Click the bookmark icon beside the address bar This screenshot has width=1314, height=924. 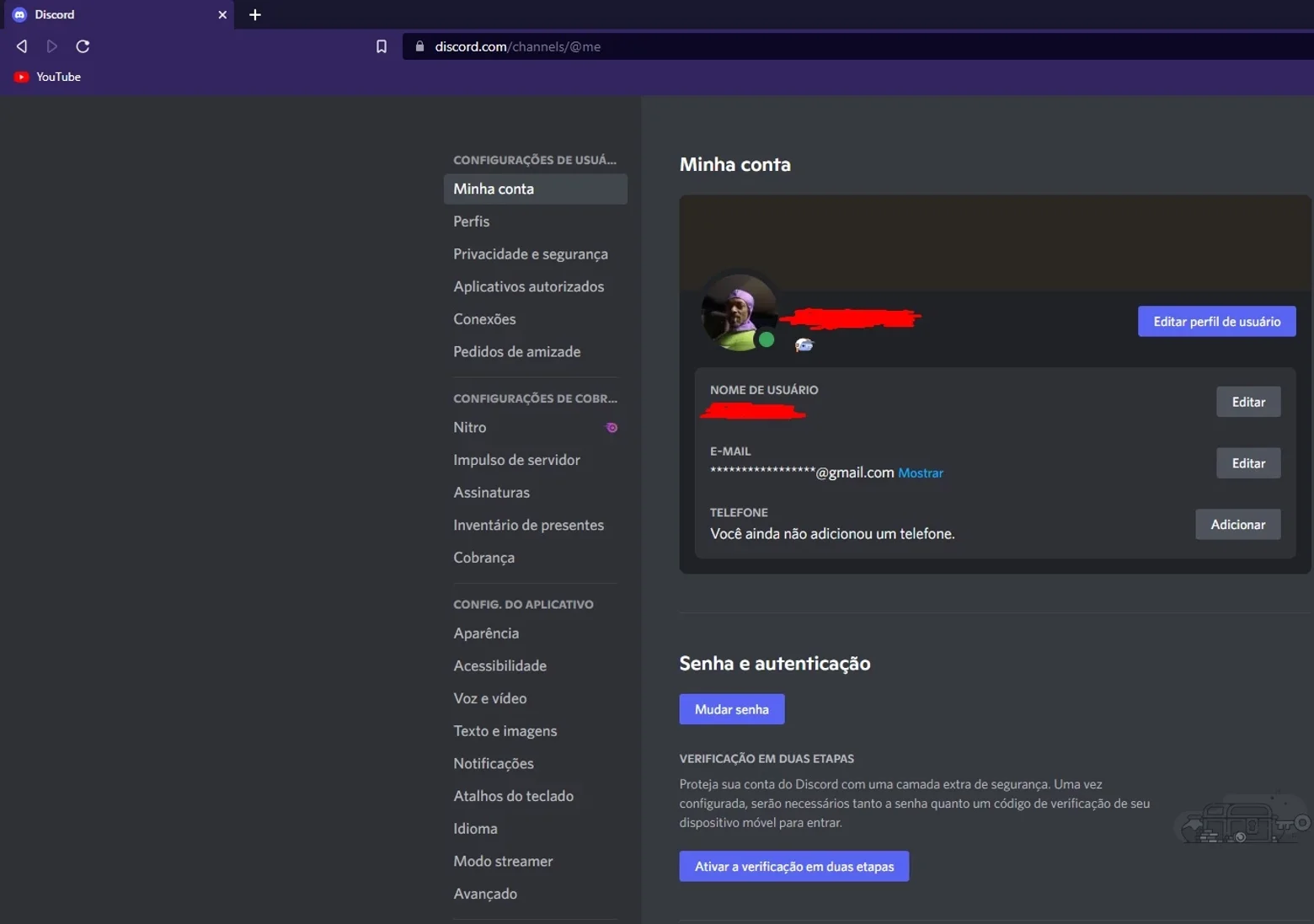click(x=382, y=46)
